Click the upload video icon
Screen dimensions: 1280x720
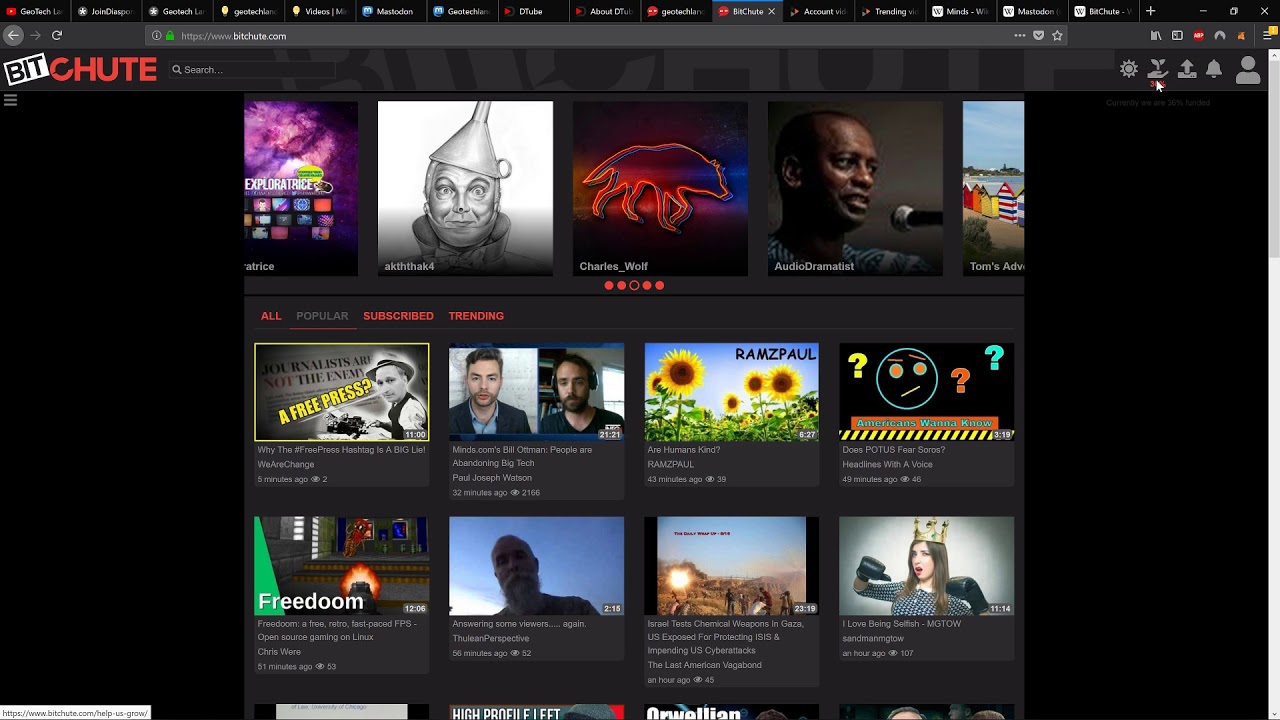click(x=1187, y=69)
